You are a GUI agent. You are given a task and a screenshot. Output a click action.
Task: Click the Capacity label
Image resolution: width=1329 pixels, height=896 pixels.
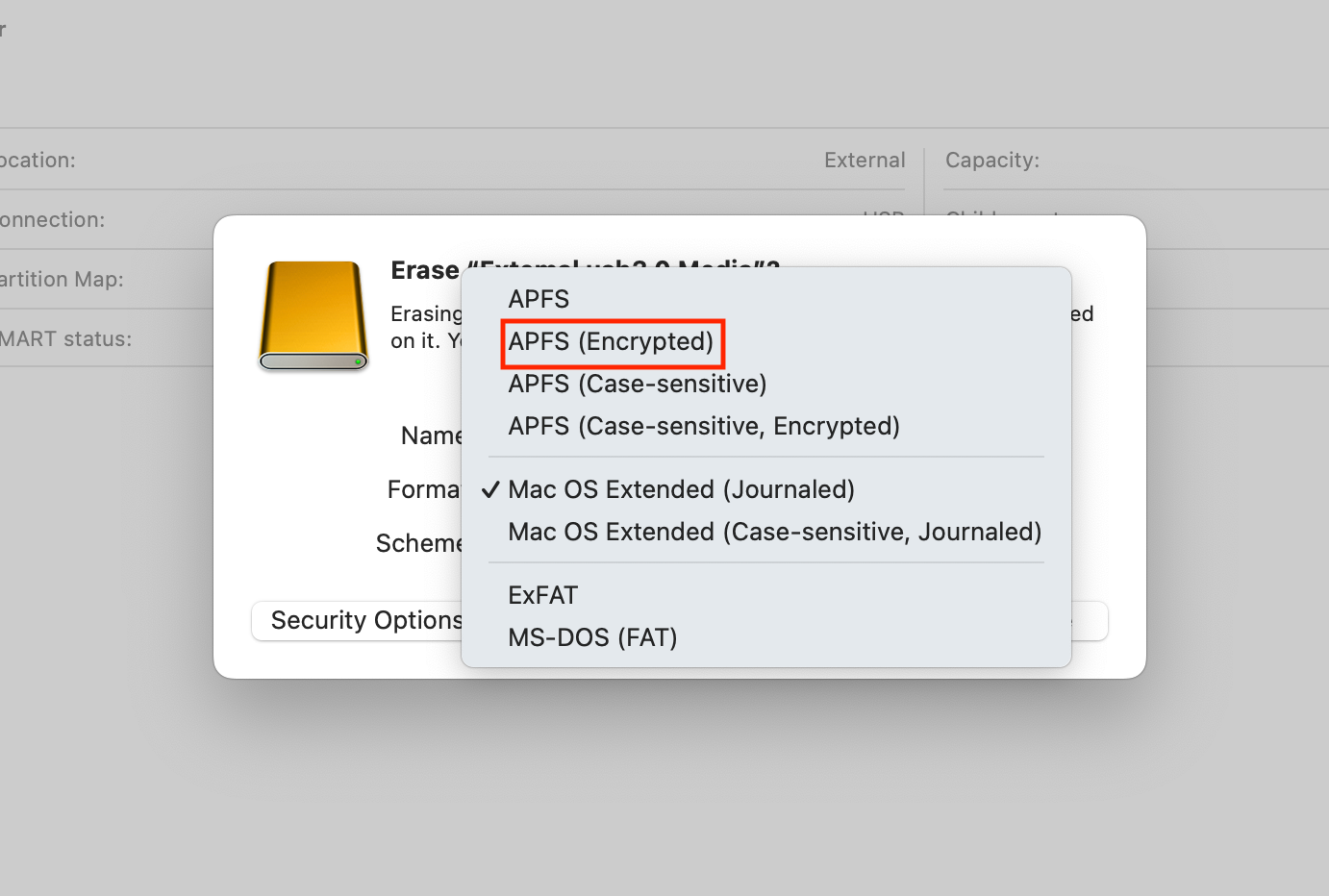pos(992,160)
